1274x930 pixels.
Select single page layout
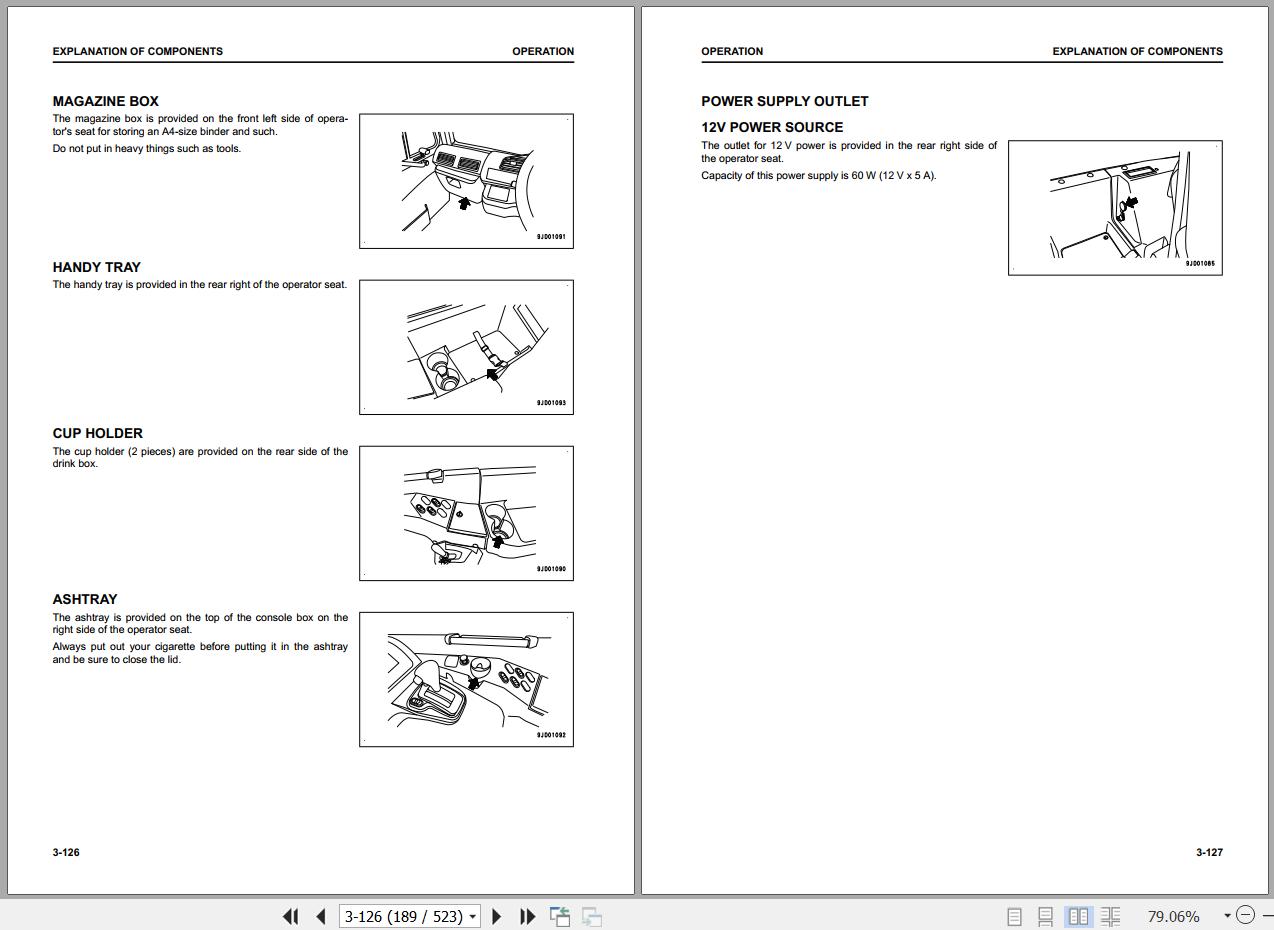[1014, 916]
